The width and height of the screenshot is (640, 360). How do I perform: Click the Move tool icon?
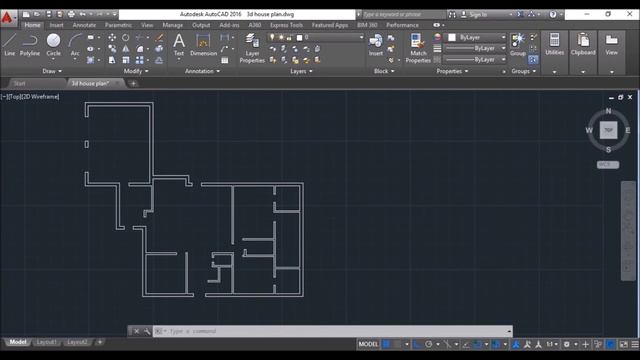point(112,38)
